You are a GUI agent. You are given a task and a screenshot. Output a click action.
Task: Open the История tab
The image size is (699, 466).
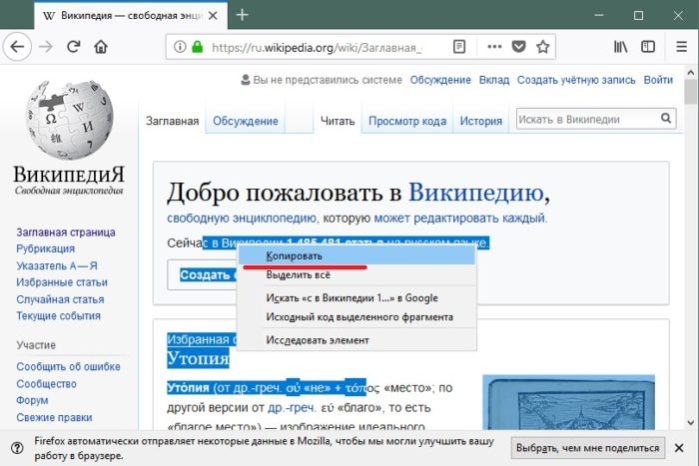(x=481, y=121)
